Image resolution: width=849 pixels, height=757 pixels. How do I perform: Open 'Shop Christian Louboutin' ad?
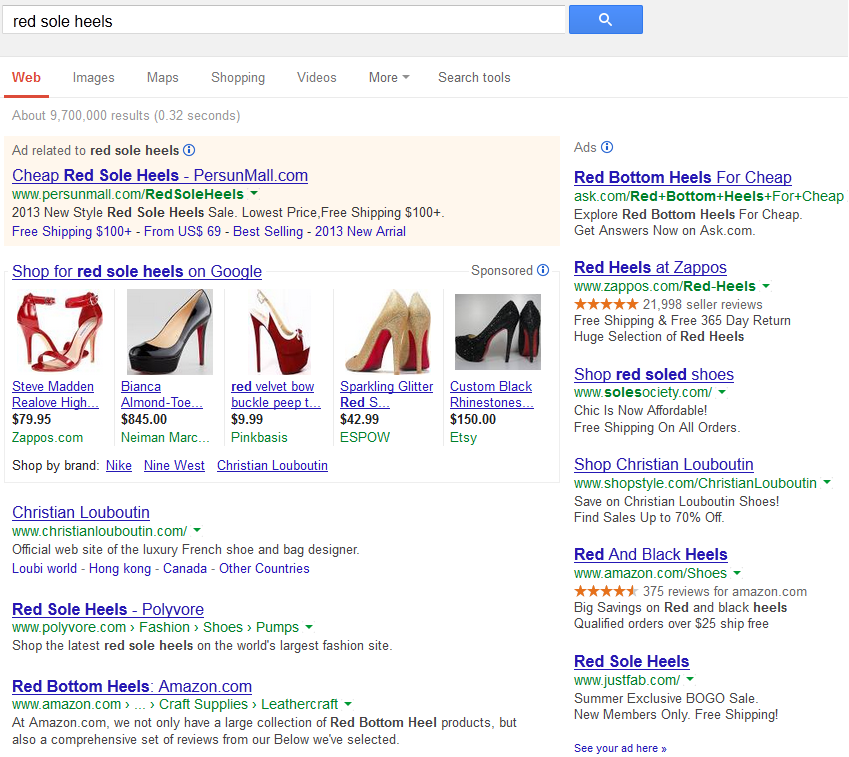pos(663,464)
